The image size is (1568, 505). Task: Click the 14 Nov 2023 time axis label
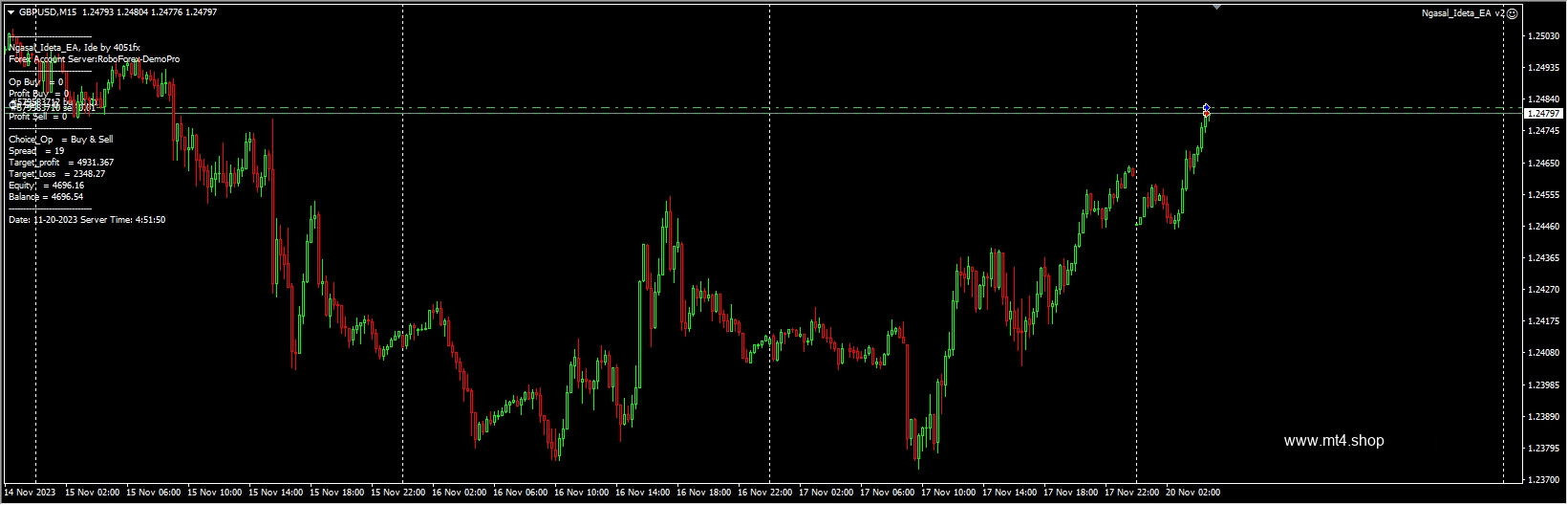31,493
